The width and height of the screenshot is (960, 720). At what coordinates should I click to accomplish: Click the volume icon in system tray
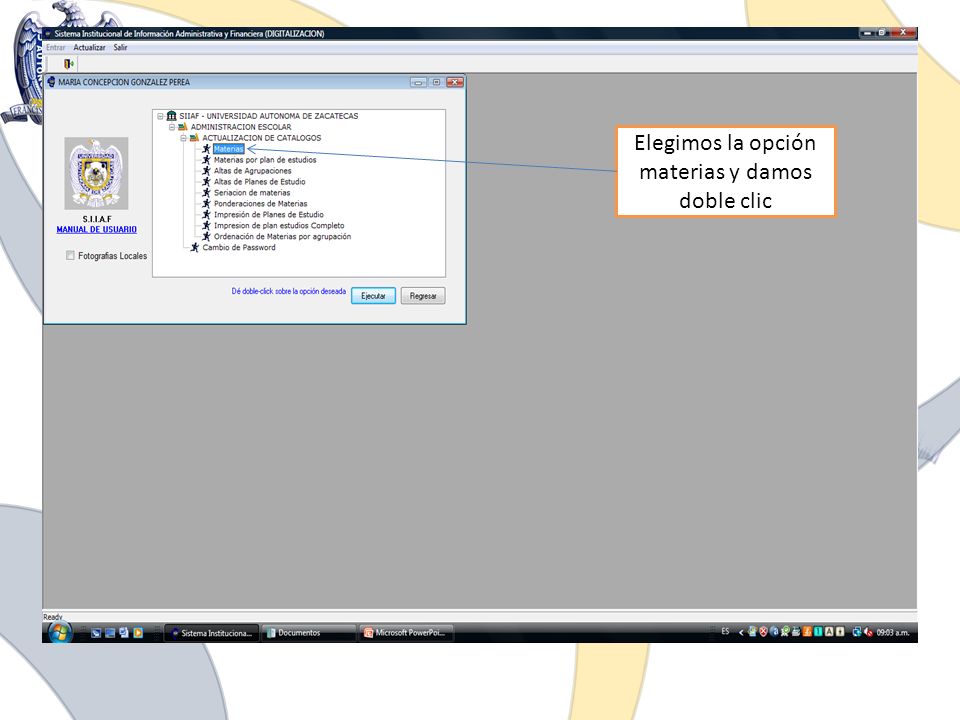tap(868, 632)
